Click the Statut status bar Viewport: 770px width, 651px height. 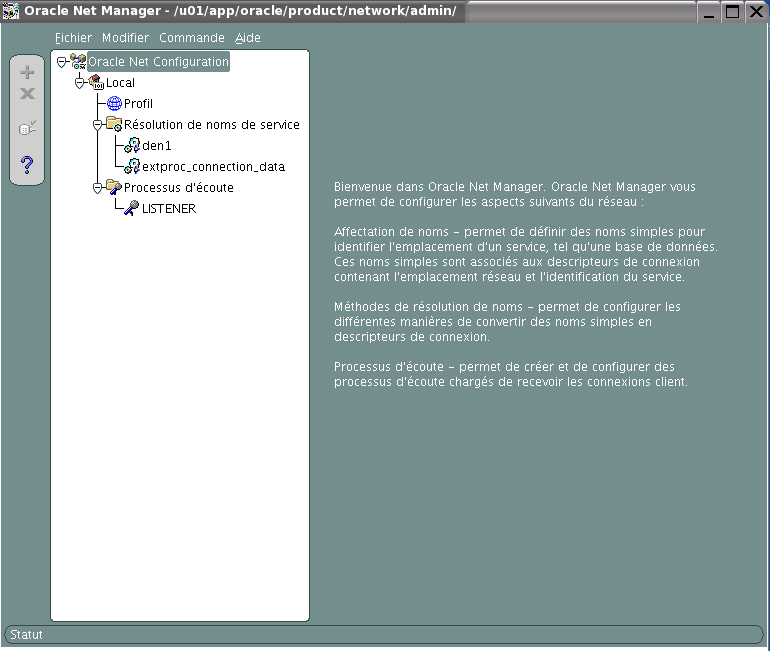pyautogui.click(x=384, y=634)
